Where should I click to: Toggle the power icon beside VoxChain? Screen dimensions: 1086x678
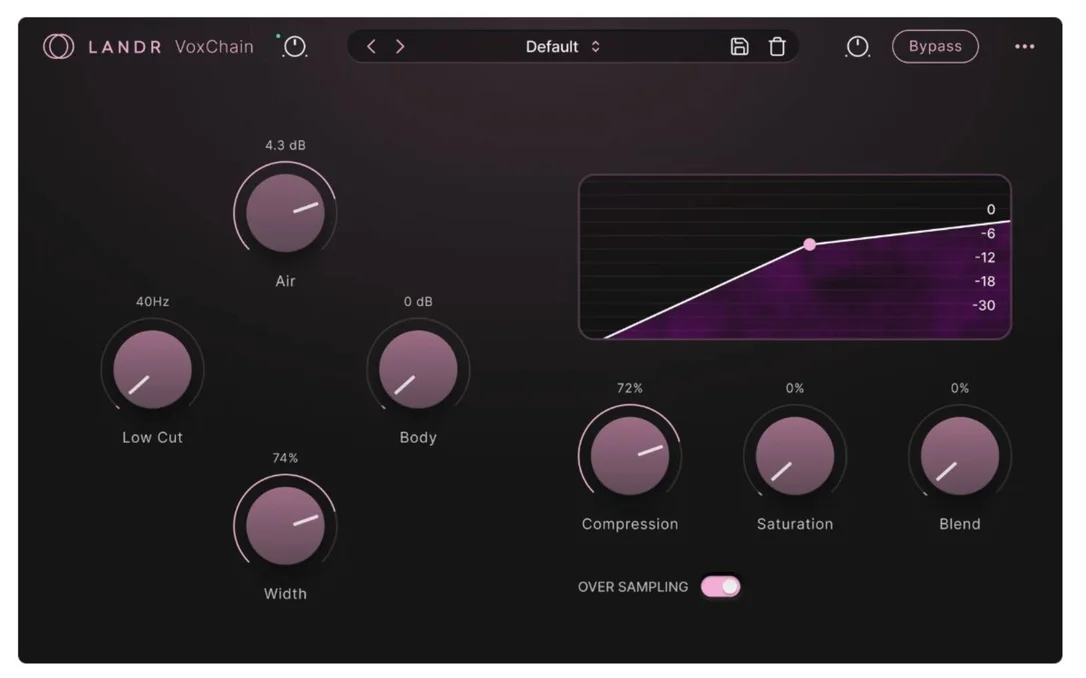click(x=295, y=46)
